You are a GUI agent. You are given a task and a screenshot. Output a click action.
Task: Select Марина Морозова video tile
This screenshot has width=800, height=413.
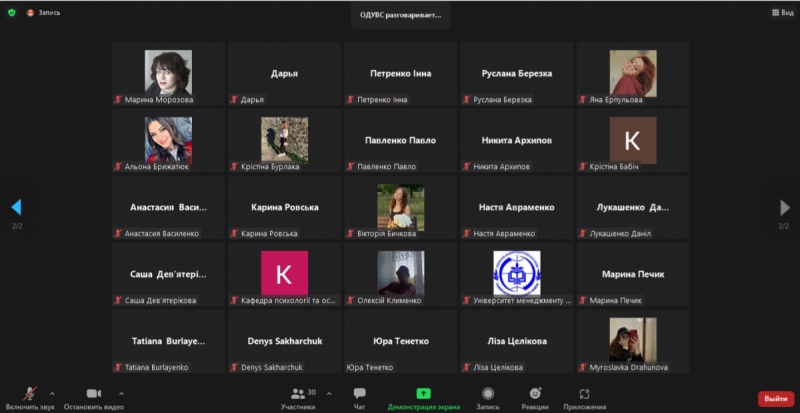coord(168,74)
